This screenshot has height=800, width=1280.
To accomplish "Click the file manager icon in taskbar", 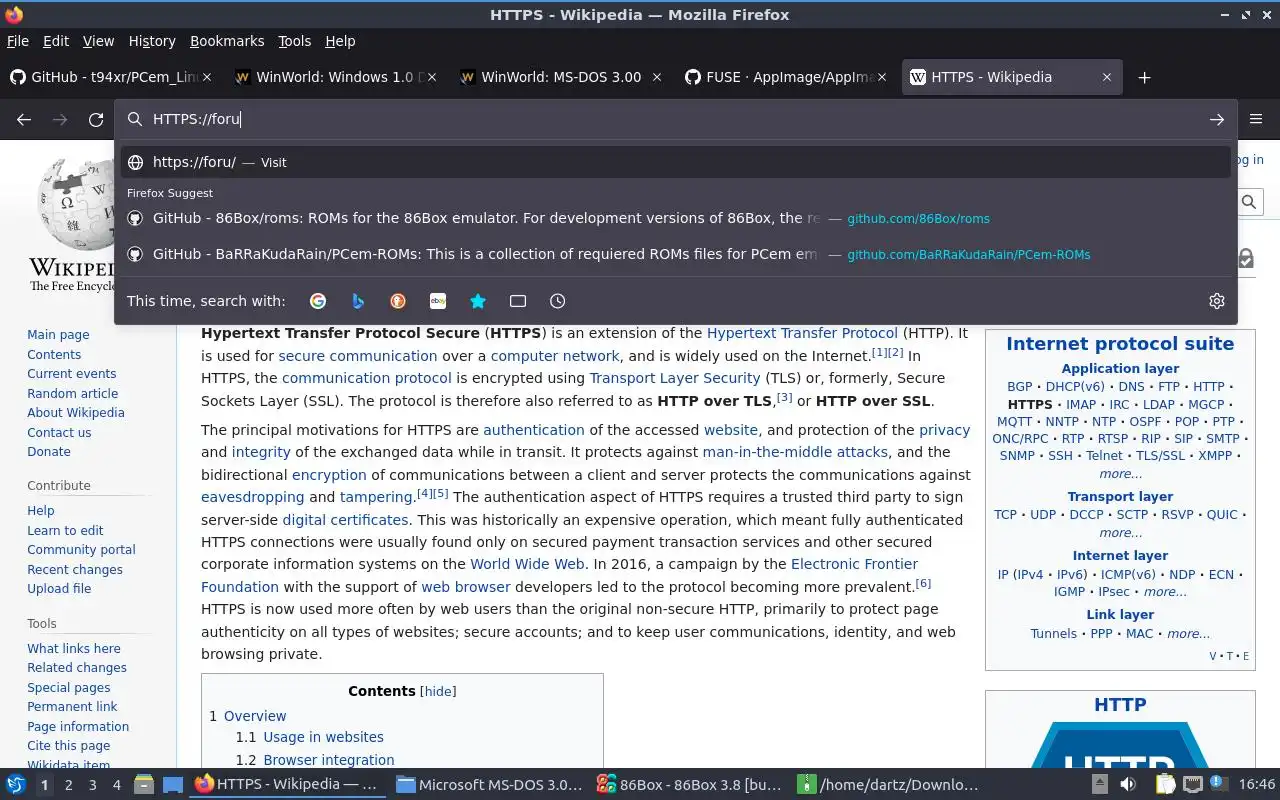I will coord(144,785).
